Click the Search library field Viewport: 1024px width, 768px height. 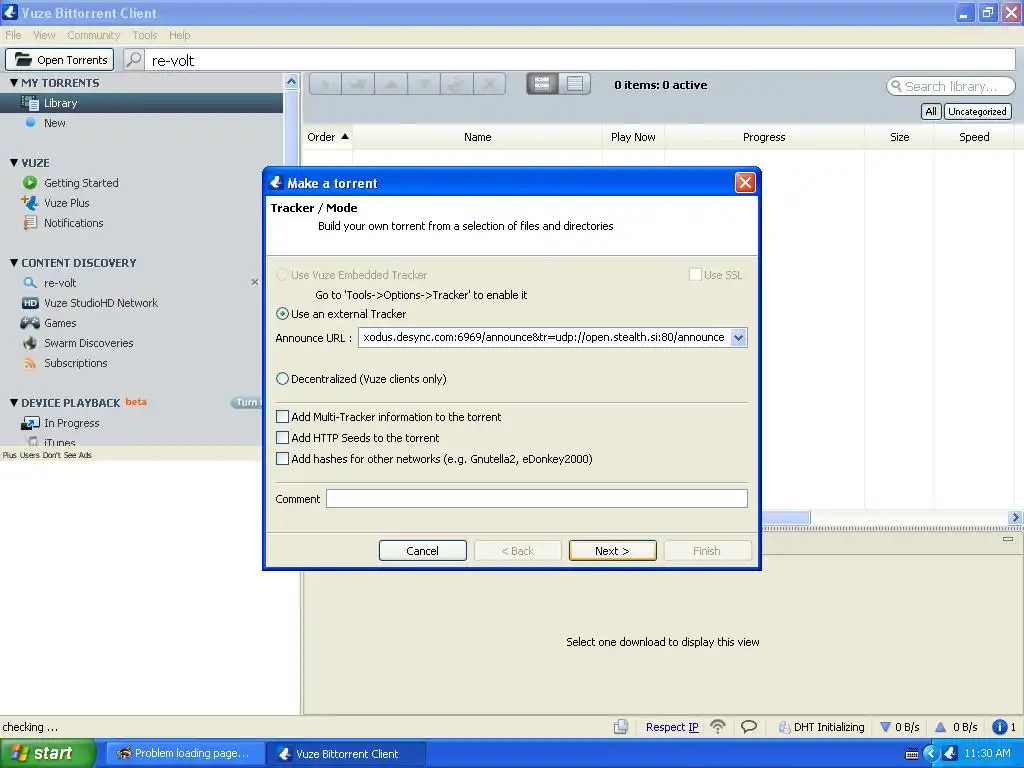(951, 86)
